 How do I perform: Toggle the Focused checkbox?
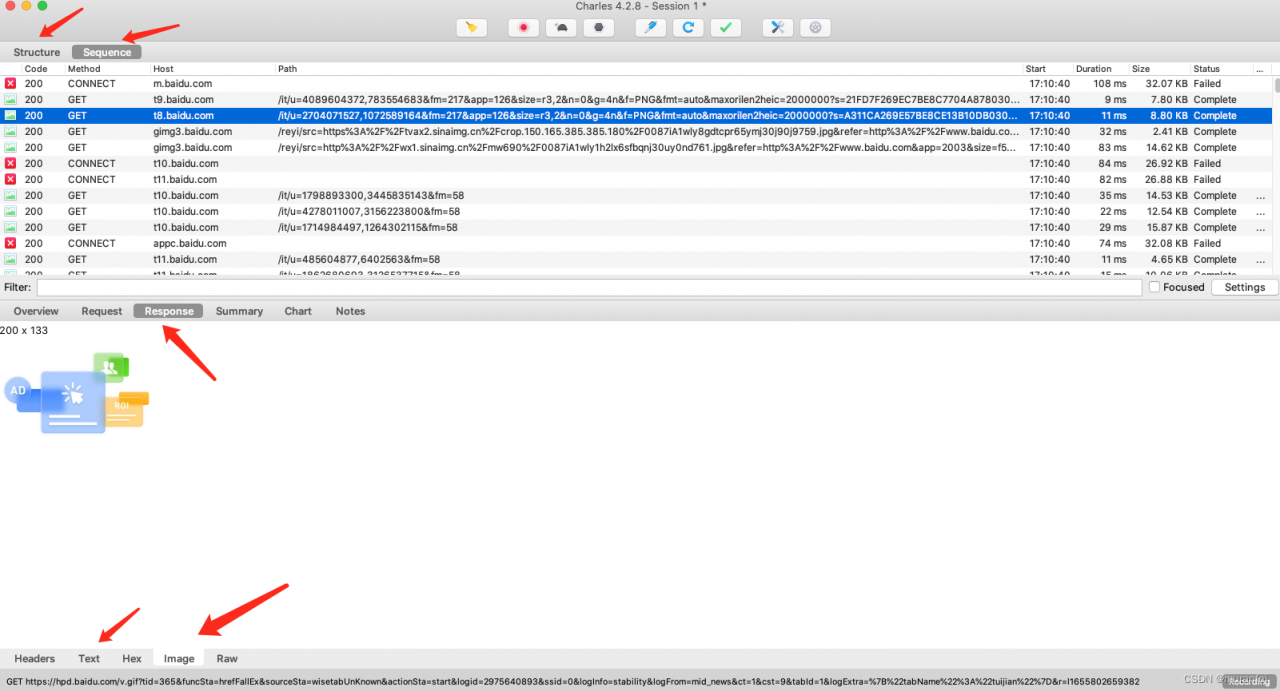[1155, 287]
